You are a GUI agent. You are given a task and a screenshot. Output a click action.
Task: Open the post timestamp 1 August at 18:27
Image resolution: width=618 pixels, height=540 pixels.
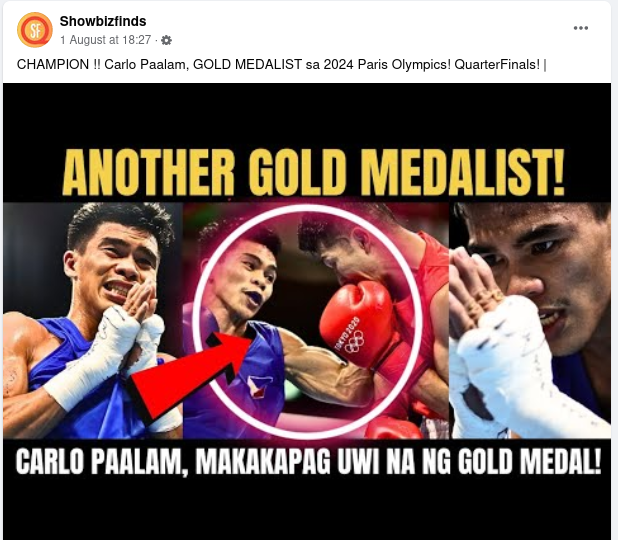pyautogui.click(x=106, y=40)
